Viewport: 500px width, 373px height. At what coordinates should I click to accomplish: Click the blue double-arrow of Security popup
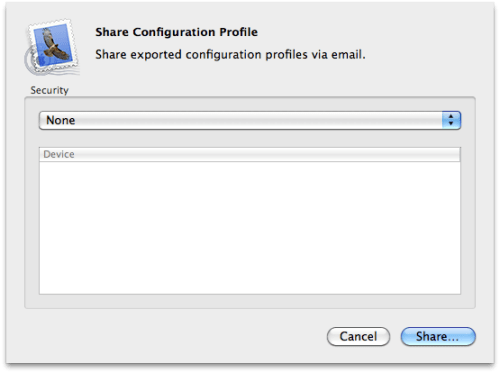coord(451,120)
